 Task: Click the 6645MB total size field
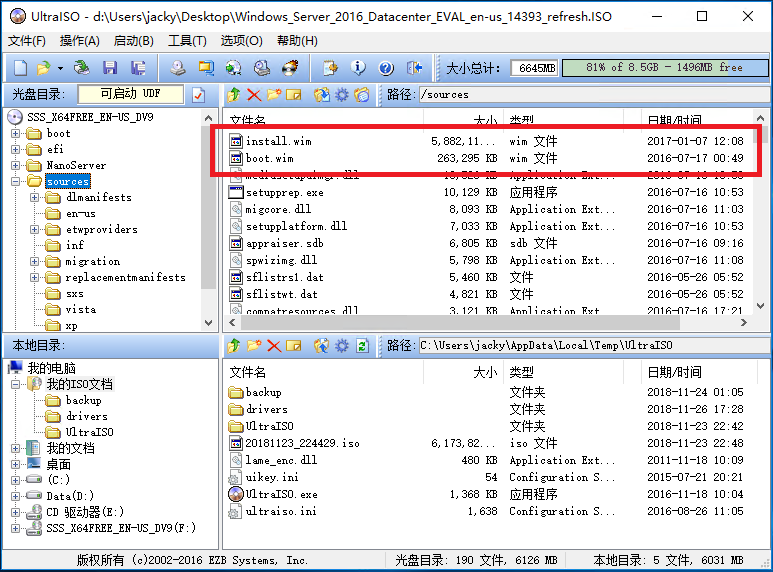(535, 68)
